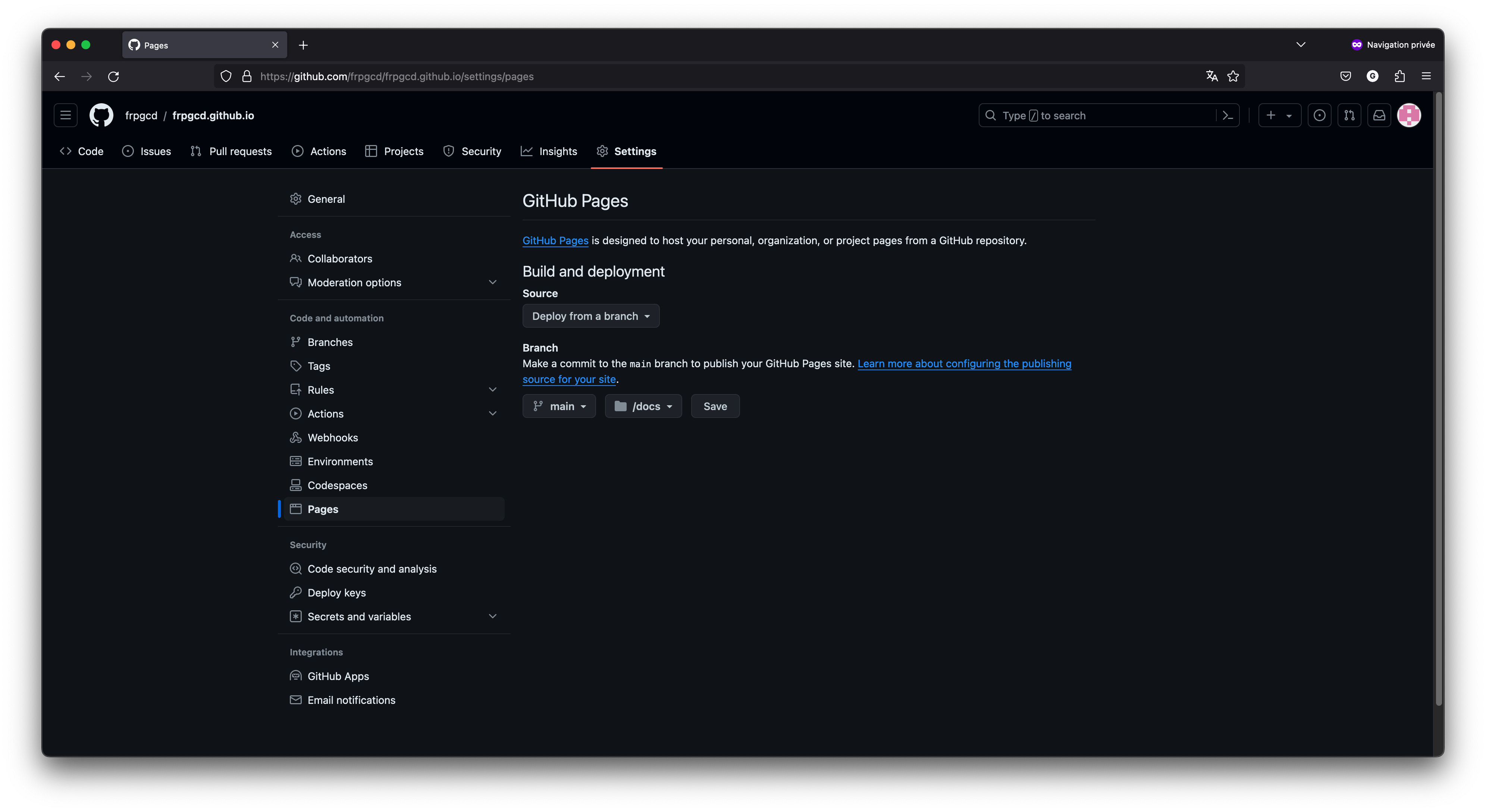Switch to the Actions repository tab
Image resolution: width=1486 pixels, height=812 pixels.
[319, 151]
